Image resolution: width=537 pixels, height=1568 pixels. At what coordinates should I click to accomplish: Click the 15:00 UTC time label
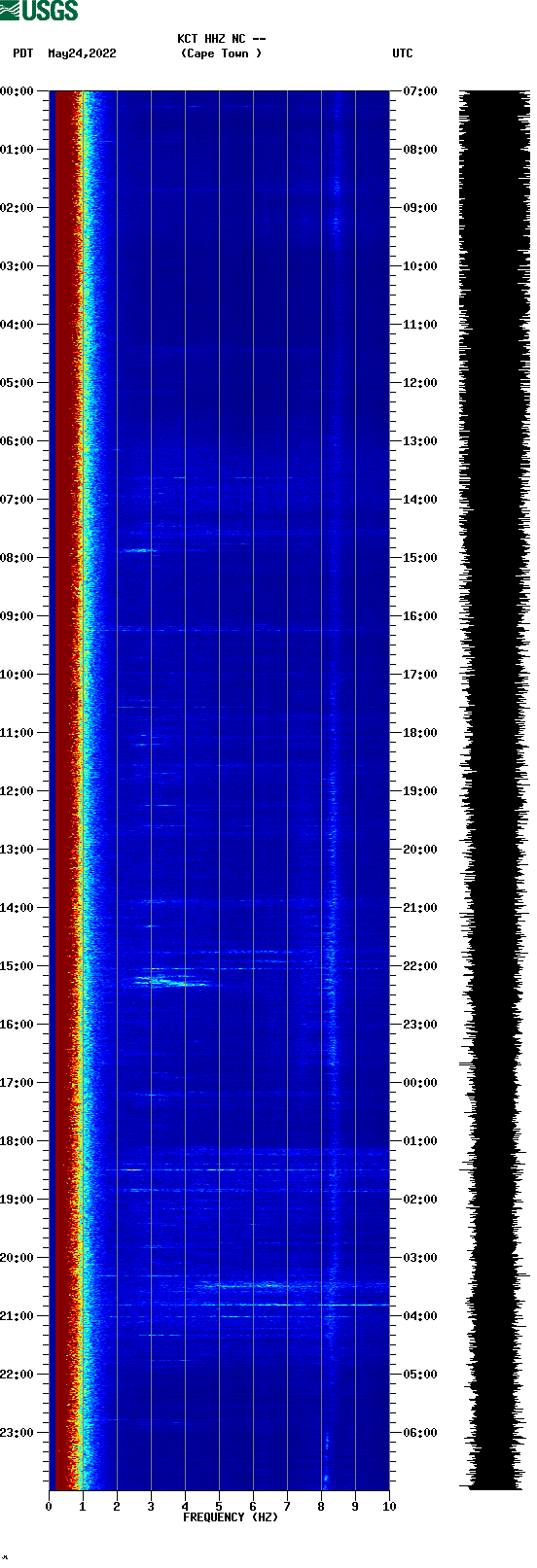420,558
